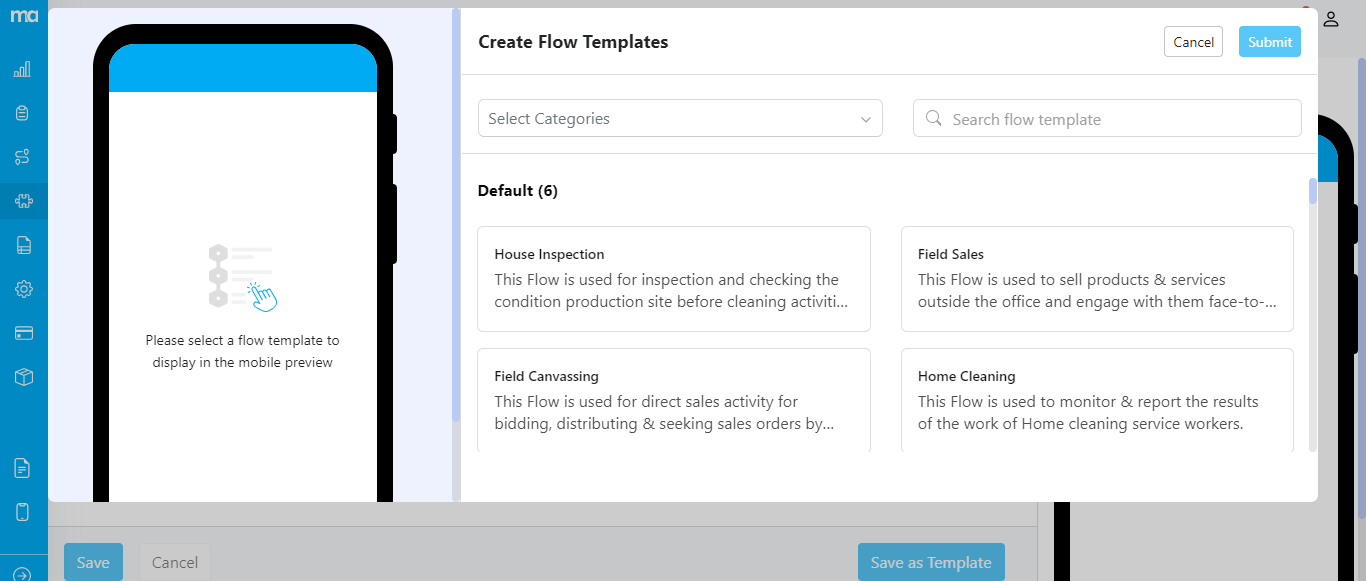Click the Search flow template field
This screenshot has width=1366, height=581.
1106,118
